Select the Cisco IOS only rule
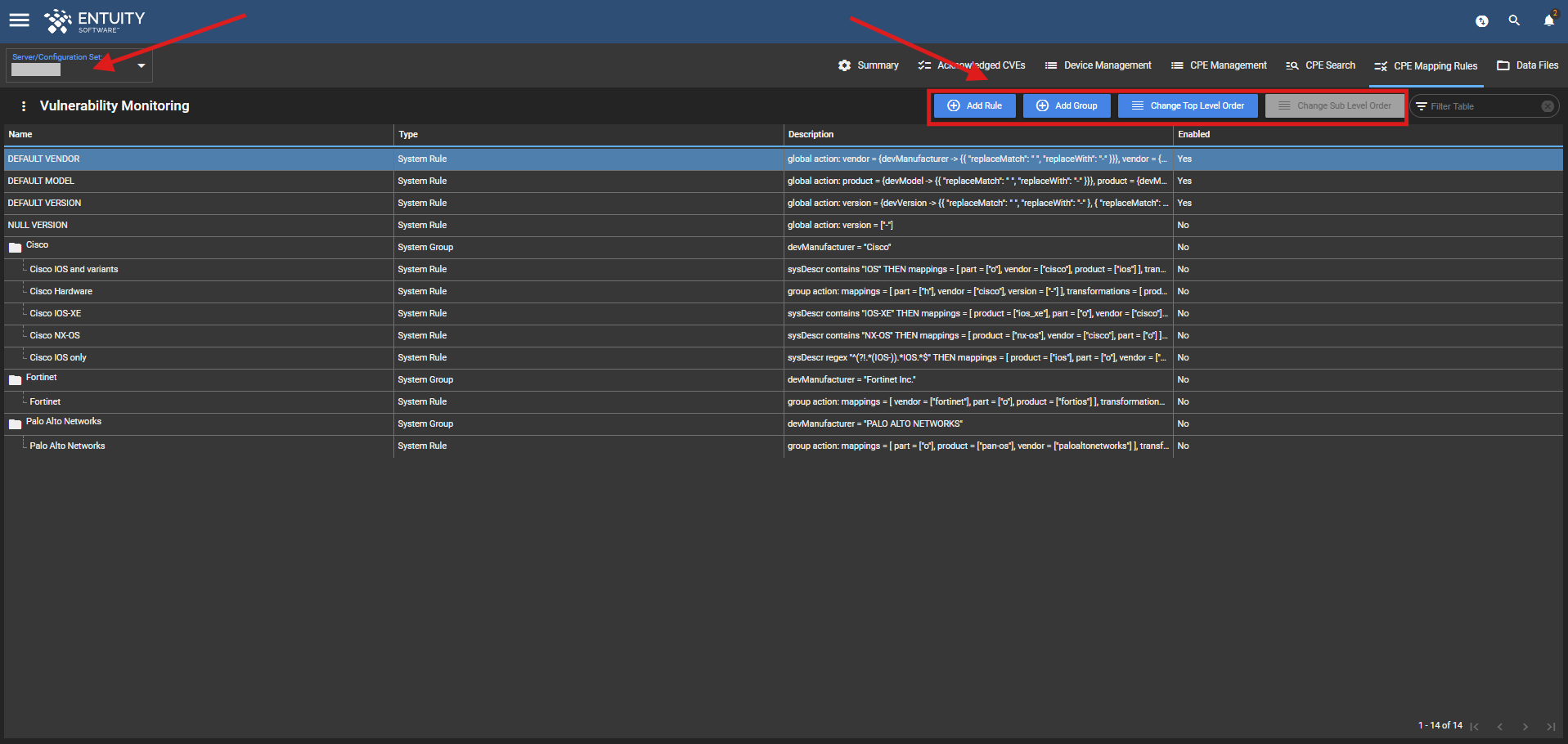The height and width of the screenshot is (744, 1568). point(784,357)
